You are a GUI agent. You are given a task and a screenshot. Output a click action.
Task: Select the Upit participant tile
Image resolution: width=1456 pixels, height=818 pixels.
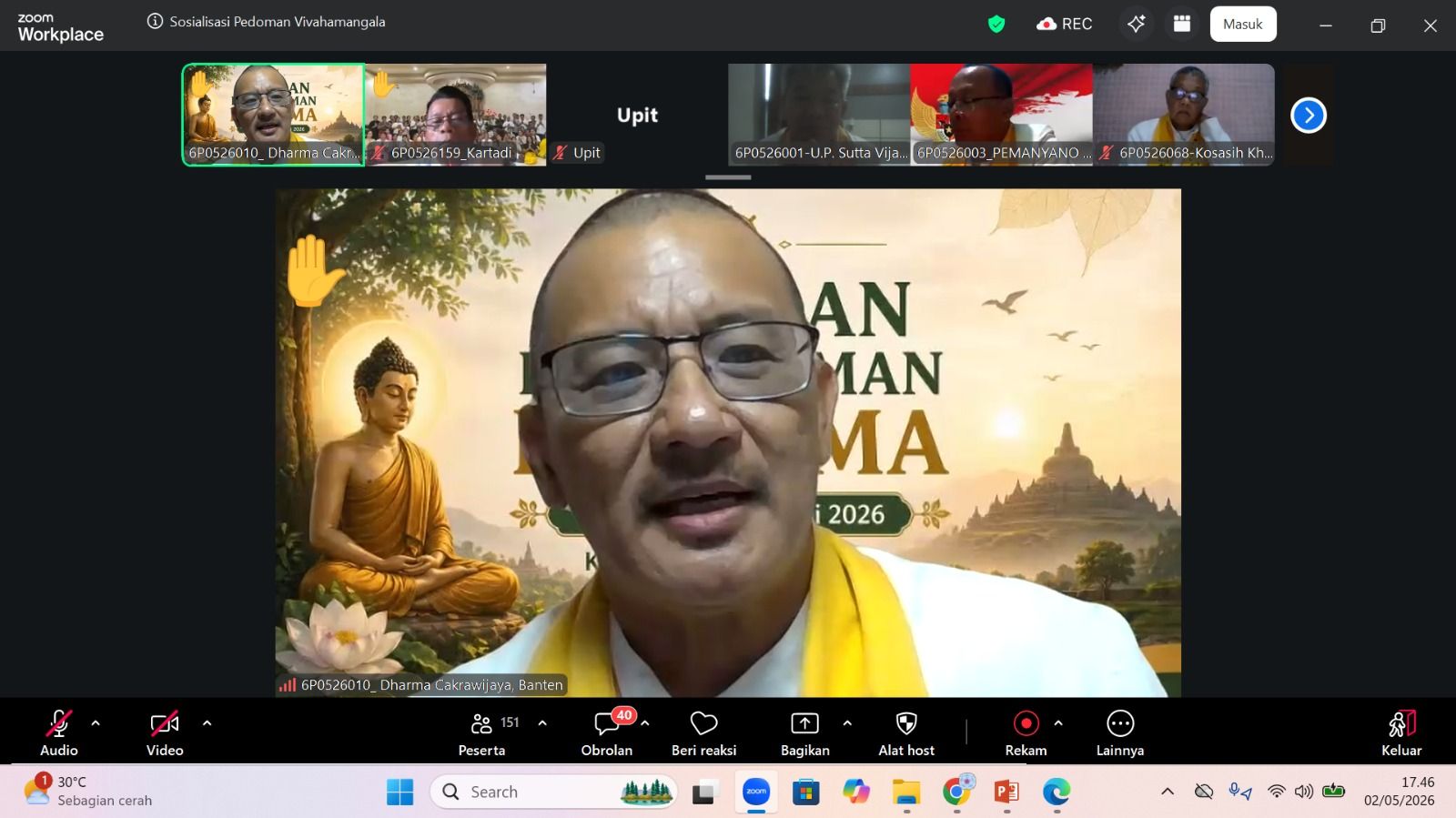(x=637, y=115)
